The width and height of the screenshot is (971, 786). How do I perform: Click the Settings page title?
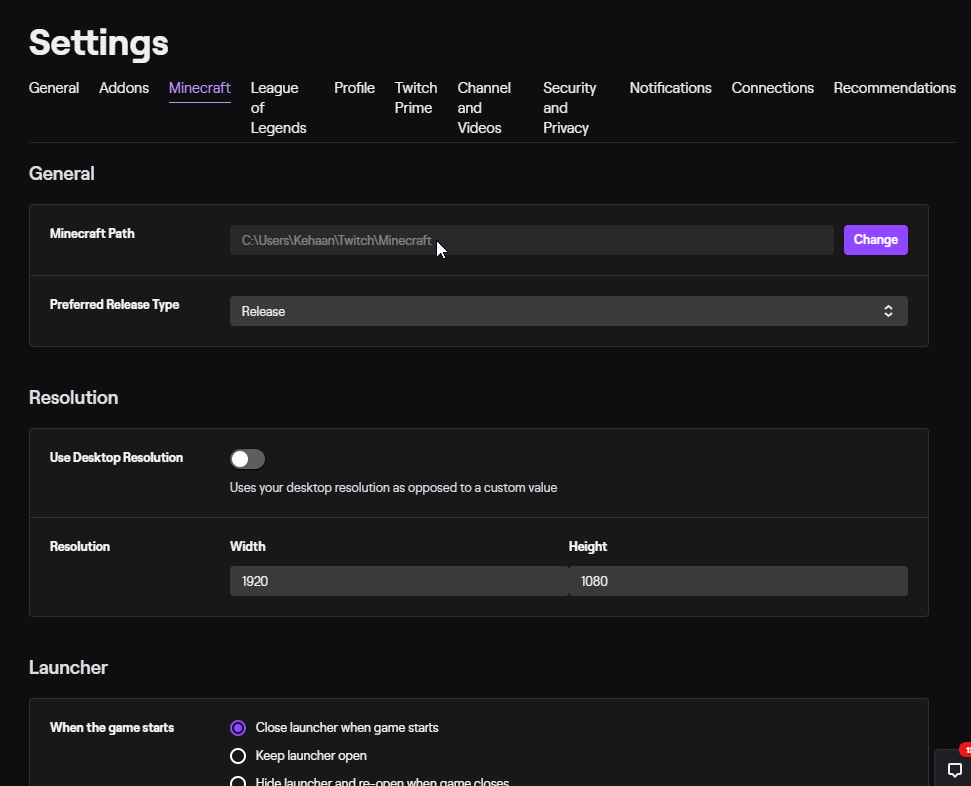tap(98, 43)
